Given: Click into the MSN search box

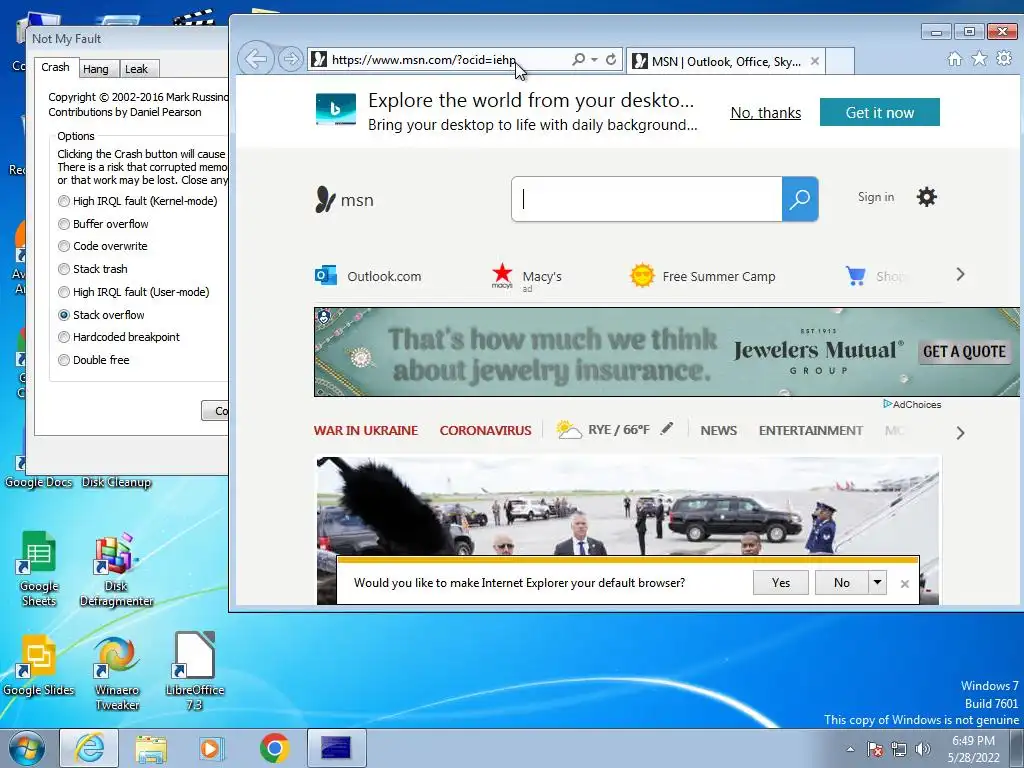Looking at the screenshot, I should point(647,199).
